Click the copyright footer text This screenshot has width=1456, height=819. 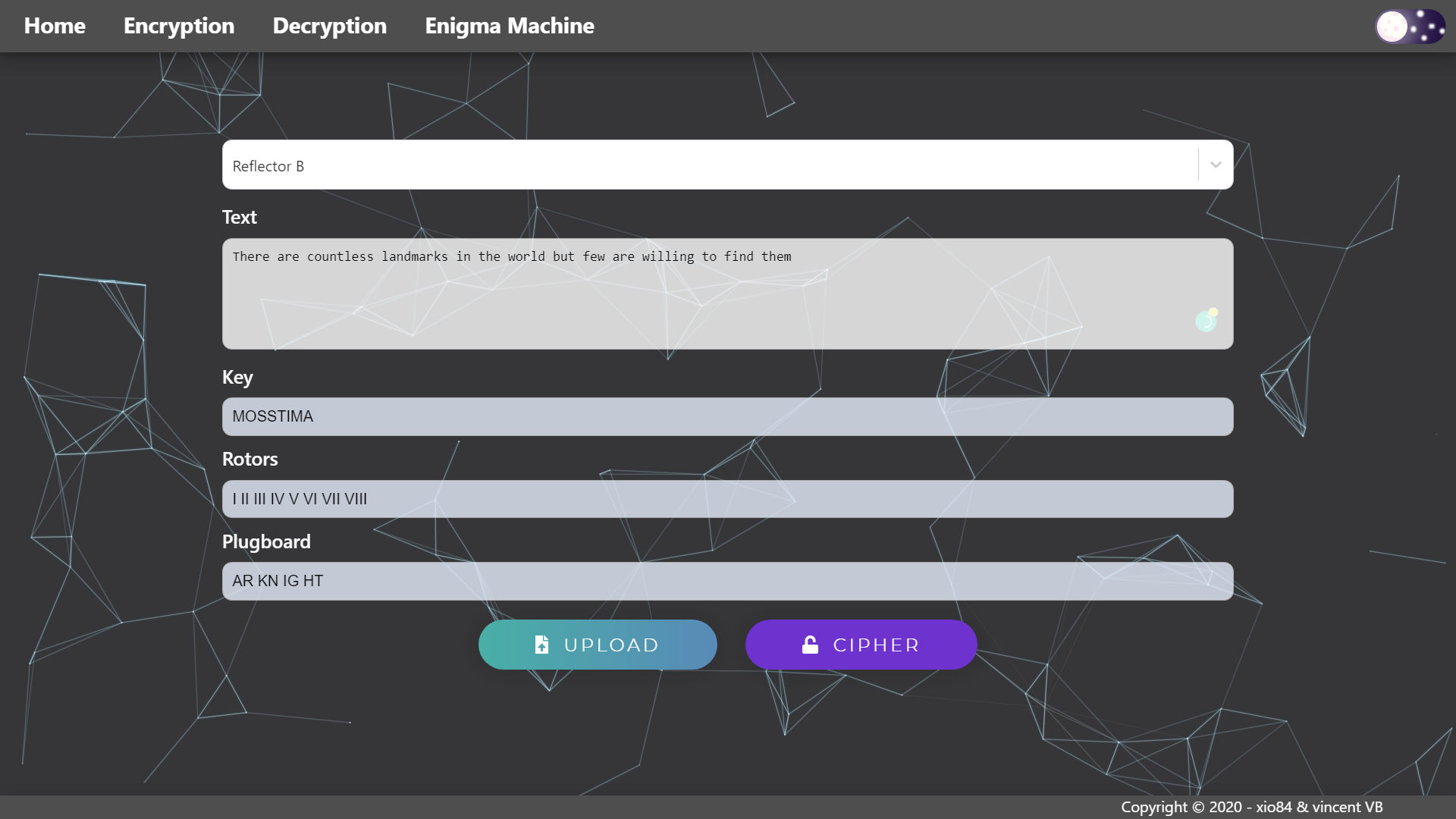1251,807
